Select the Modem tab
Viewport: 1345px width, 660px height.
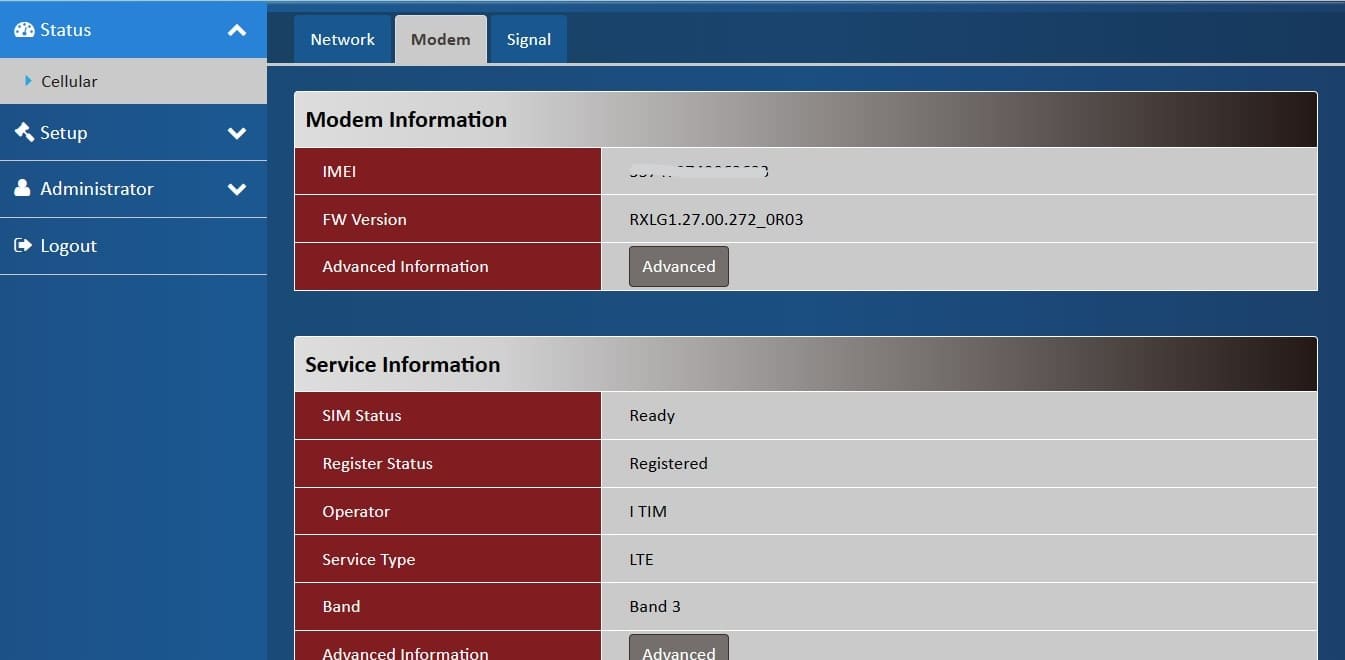(440, 40)
